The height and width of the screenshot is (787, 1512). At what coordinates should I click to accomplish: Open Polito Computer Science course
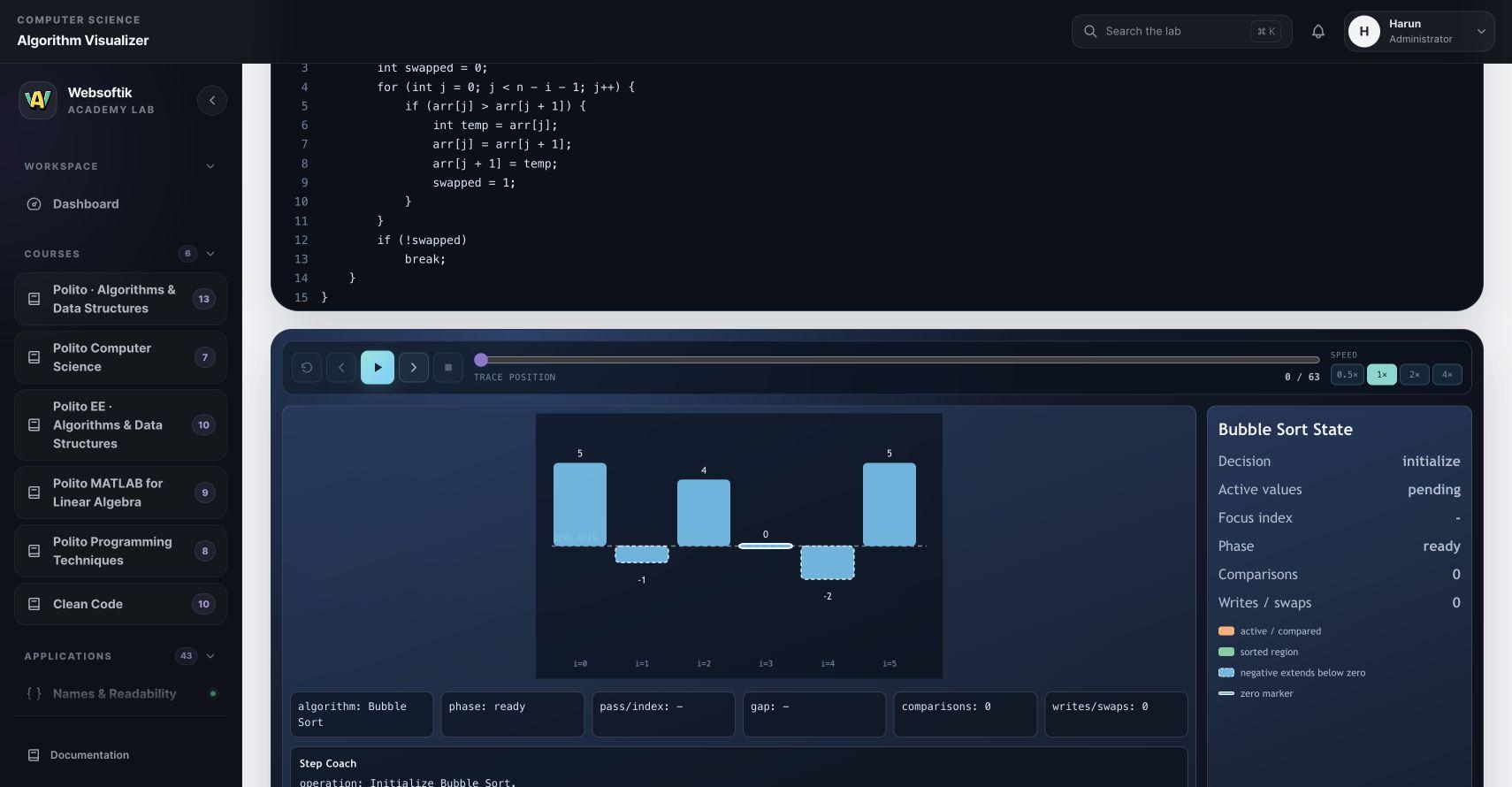121,357
